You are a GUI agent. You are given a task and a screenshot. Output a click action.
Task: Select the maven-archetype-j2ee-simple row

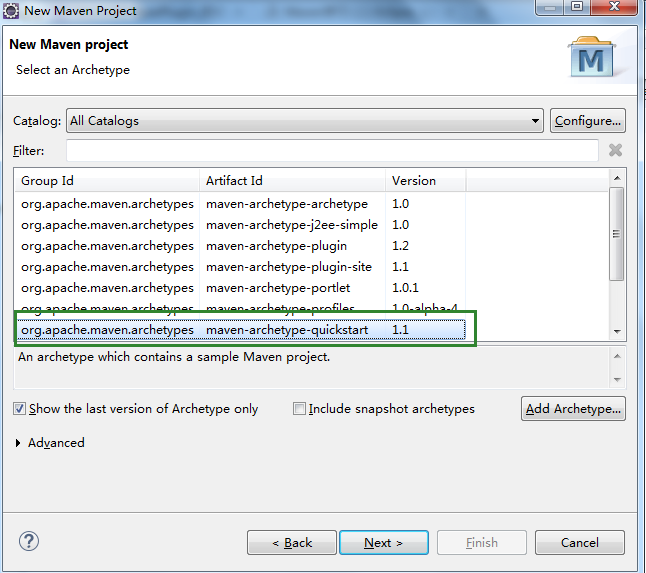point(240,225)
